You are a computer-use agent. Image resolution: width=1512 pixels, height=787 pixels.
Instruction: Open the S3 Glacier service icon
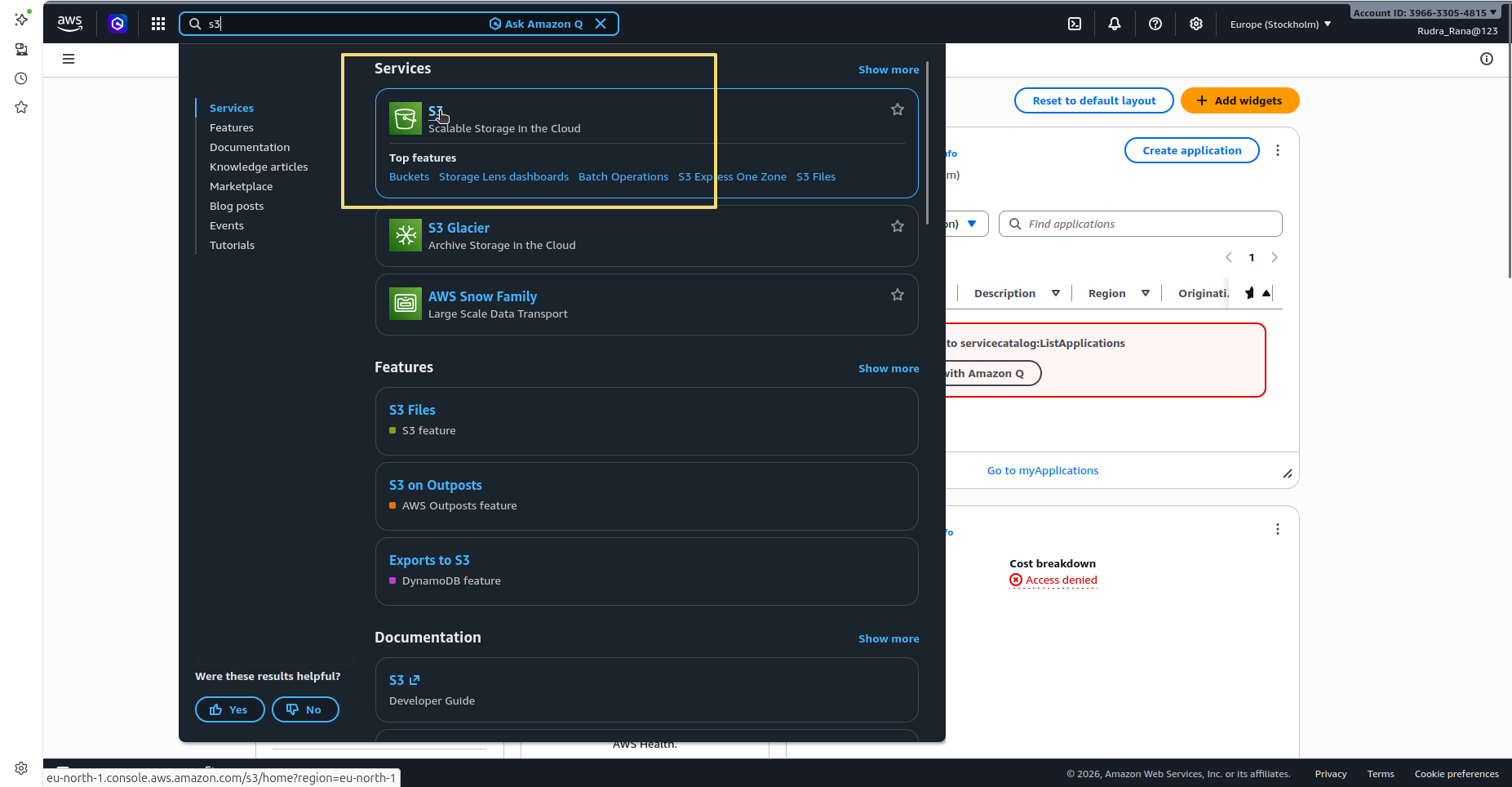[406, 235]
